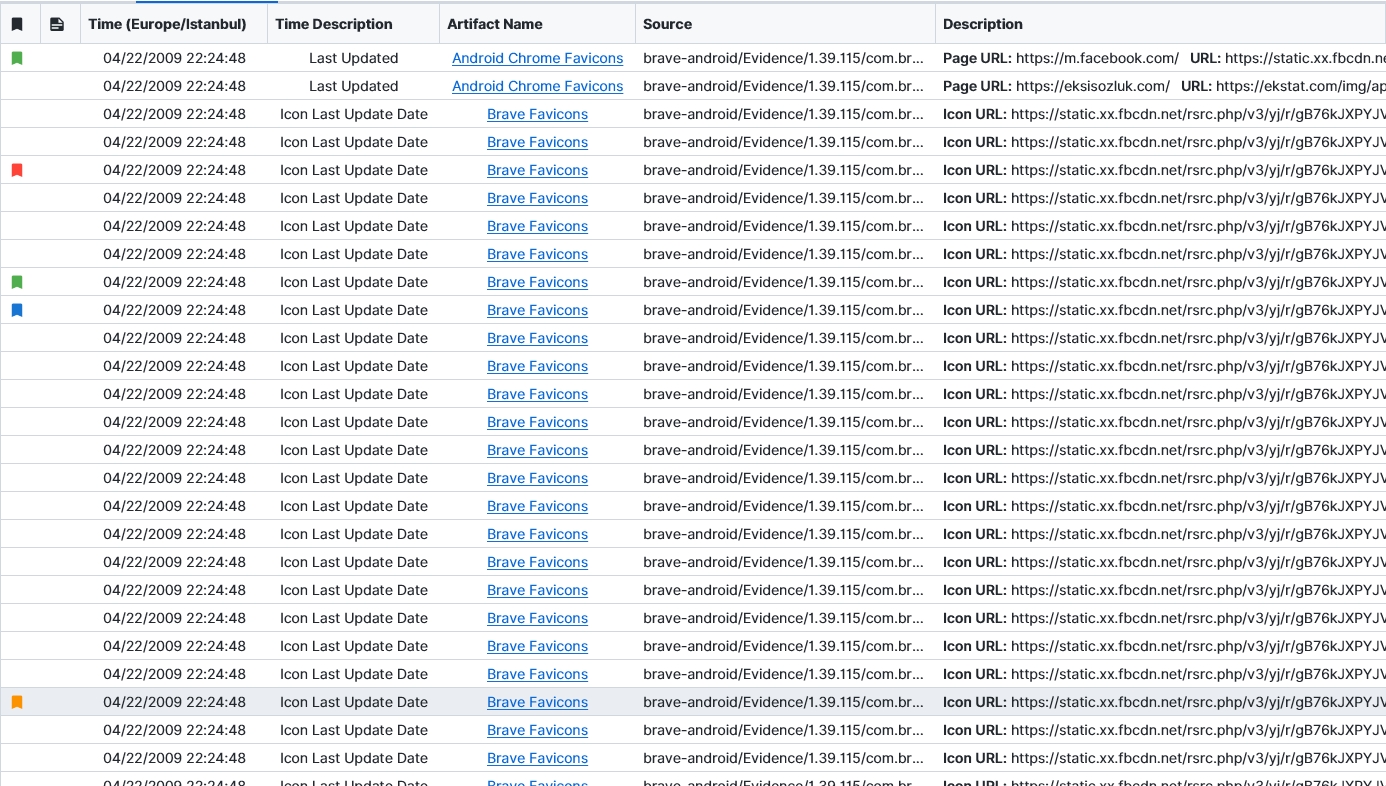
Task: Click the notes document column header icon
Action: [57, 24]
